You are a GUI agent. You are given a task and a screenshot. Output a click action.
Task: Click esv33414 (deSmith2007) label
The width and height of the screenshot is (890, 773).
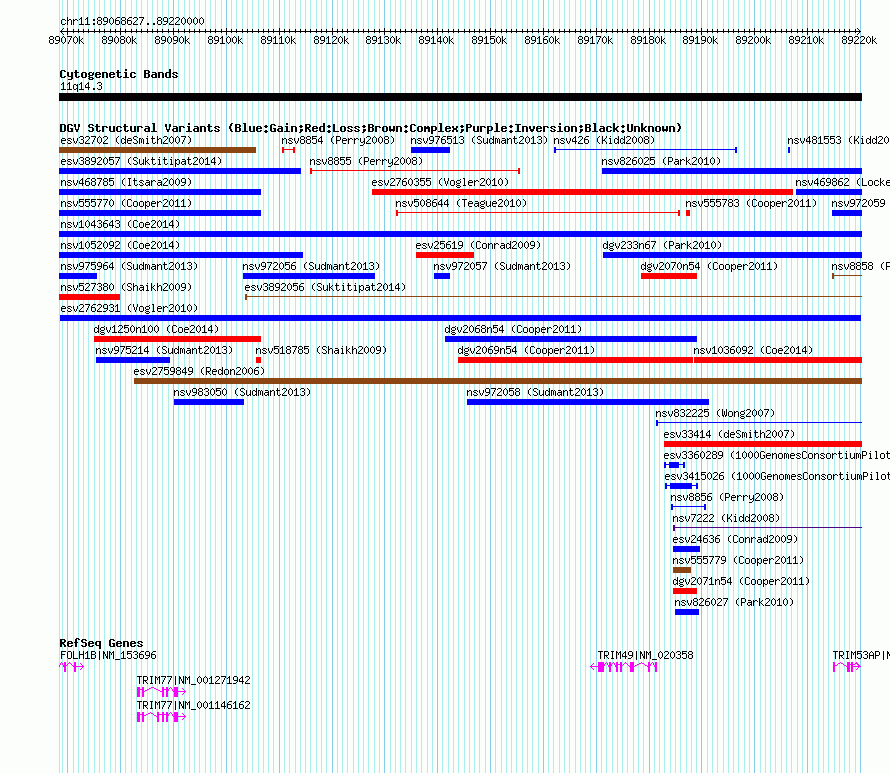click(x=729, y=434)
